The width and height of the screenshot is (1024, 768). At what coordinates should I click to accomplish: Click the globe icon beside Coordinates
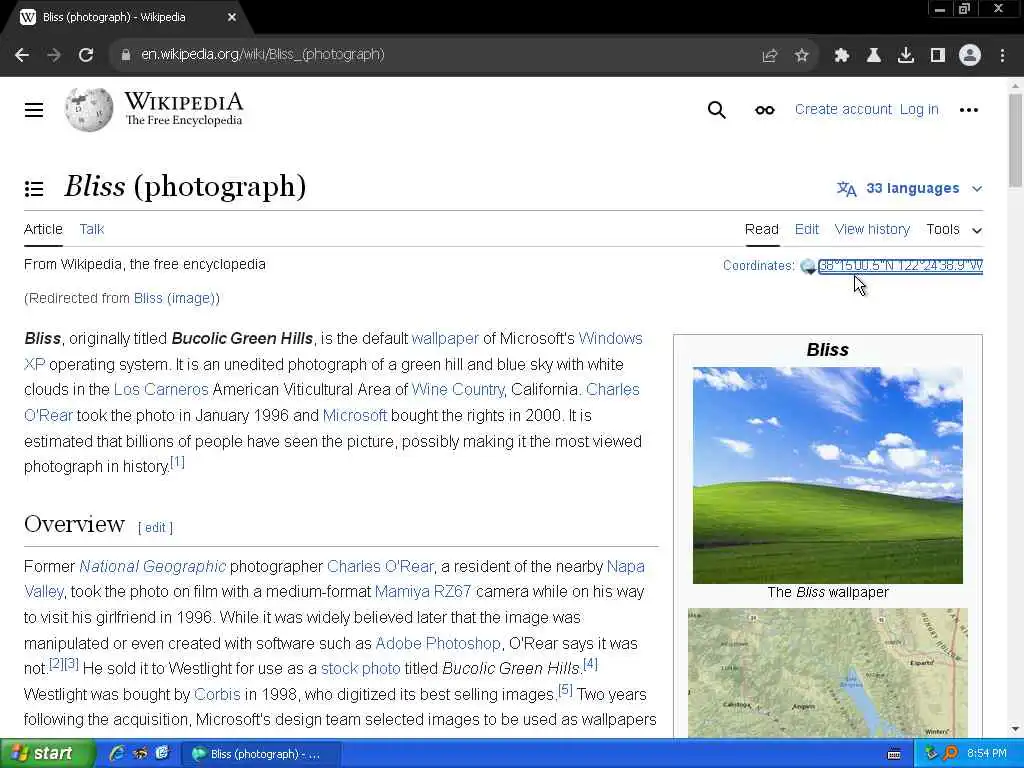(x=808, y=266)
